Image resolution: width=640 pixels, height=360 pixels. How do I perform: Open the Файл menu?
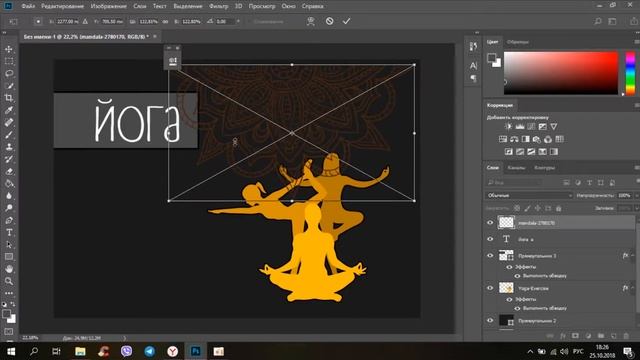coord(28,6)
